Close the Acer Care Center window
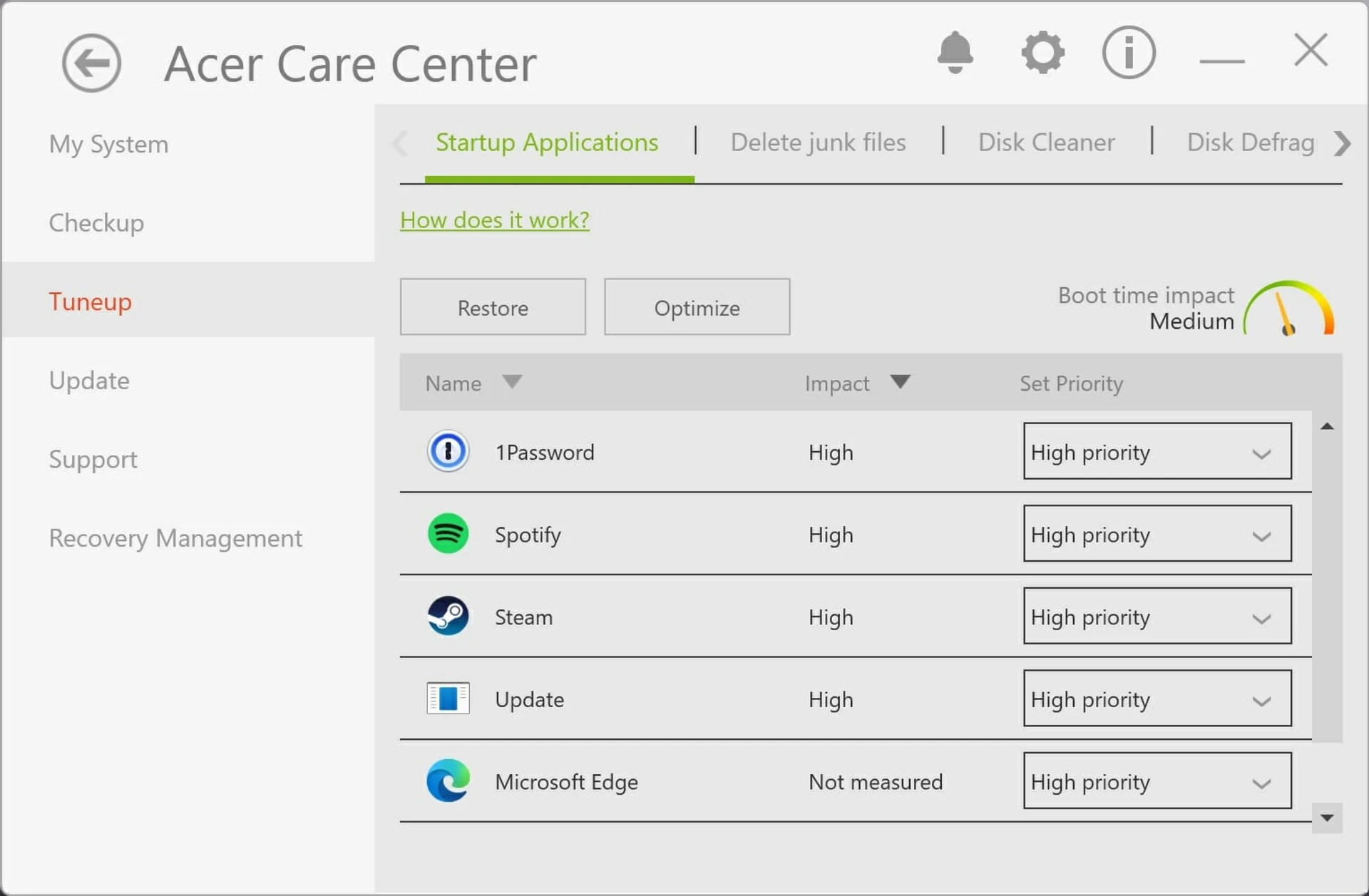This screenshot has height=896, width=1369. click(x=1311, y=50)
